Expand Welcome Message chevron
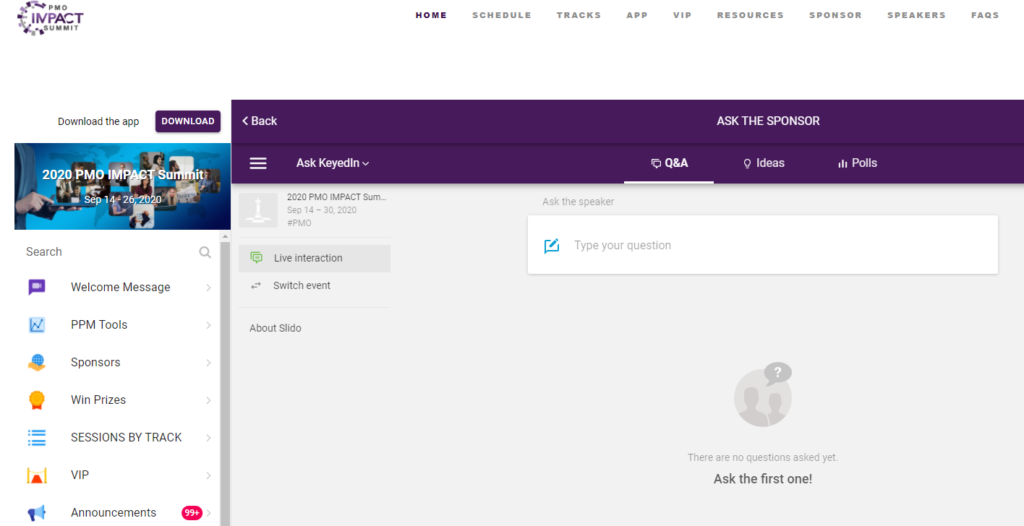This screenshot has height=526, width=1024. [x=208, y=288]
